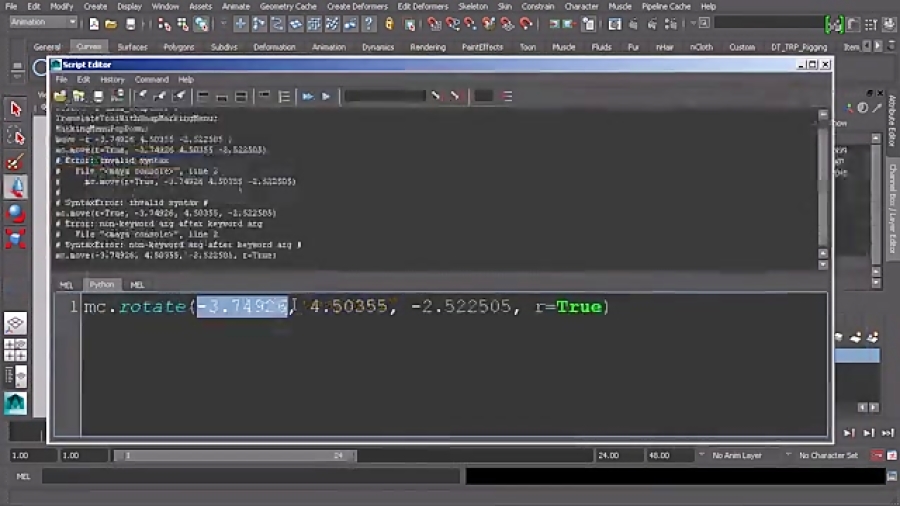Toggle curve selection mask icon
Viewport: 900px width, 506px height.
tap(277, 24)
